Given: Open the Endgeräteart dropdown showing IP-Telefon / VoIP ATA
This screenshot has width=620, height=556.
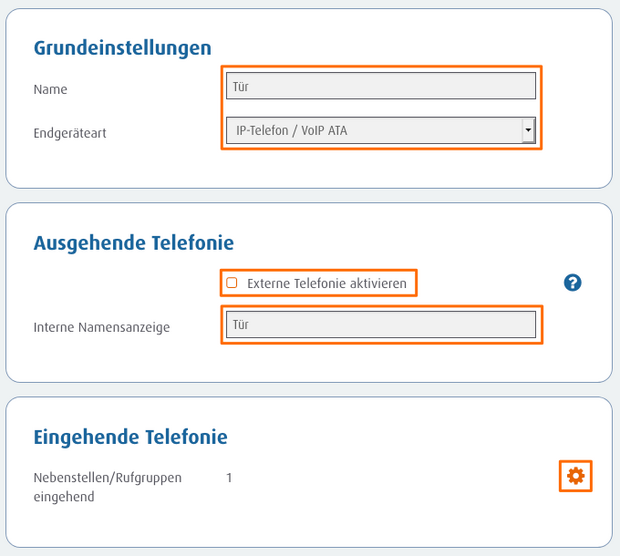Looking at the screenshot, I should pyautogui.click(x=373, y=130).
